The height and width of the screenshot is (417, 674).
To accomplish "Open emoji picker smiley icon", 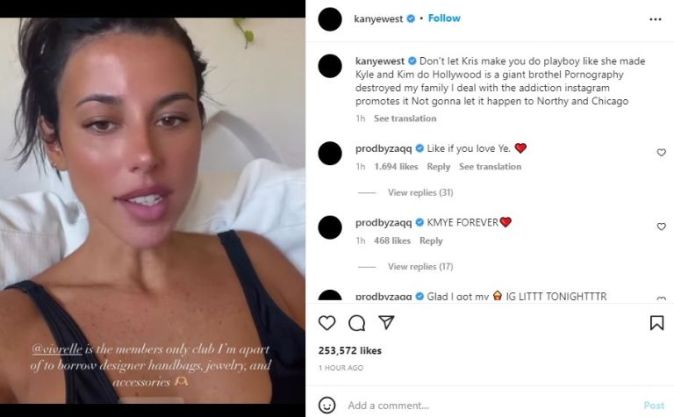I will 327,405.
